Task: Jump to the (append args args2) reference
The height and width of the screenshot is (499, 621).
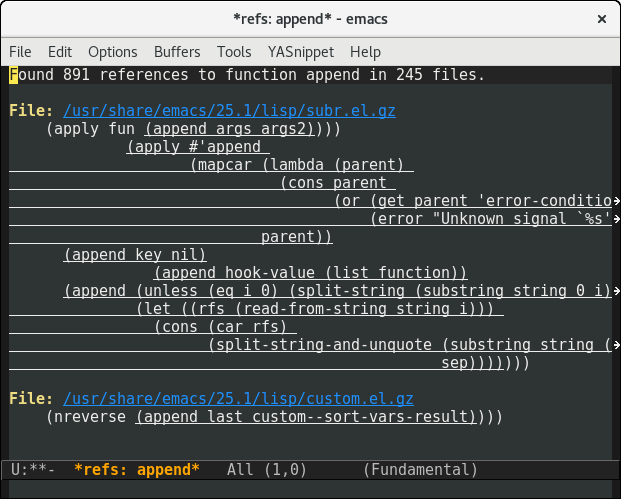Action: point(230,129)
